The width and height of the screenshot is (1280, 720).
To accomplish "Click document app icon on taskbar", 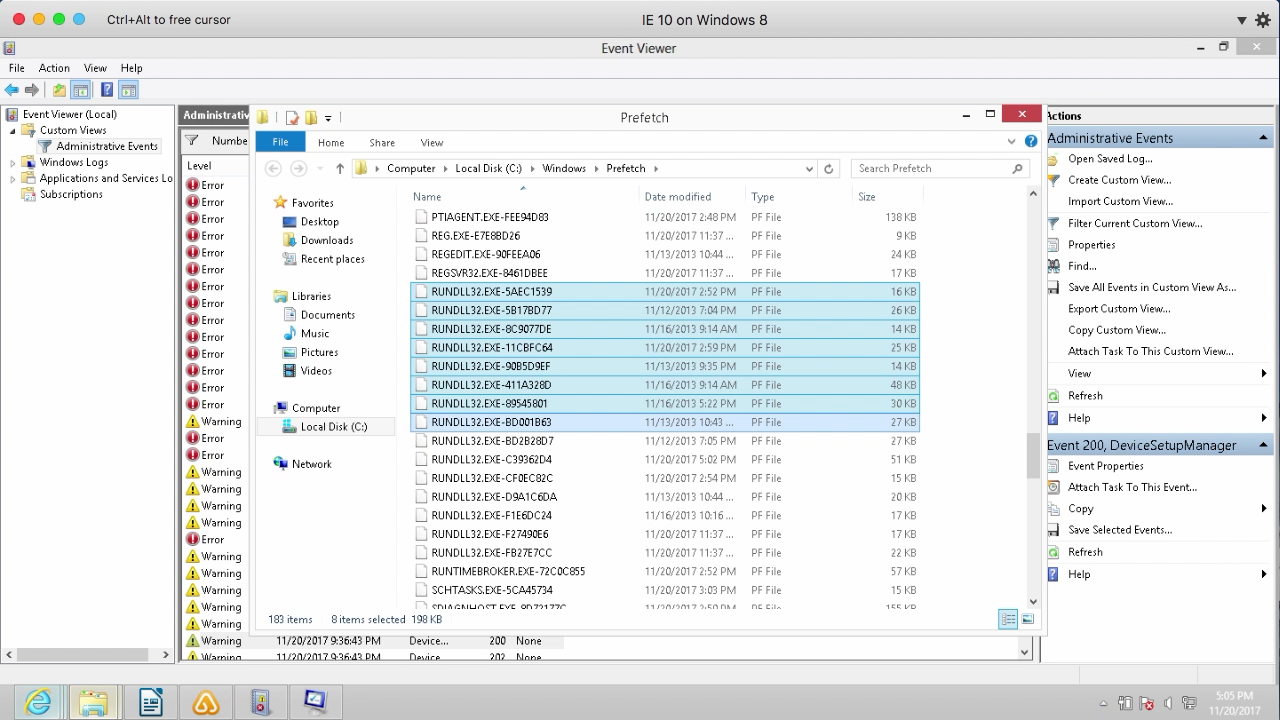I will [151, 703].
